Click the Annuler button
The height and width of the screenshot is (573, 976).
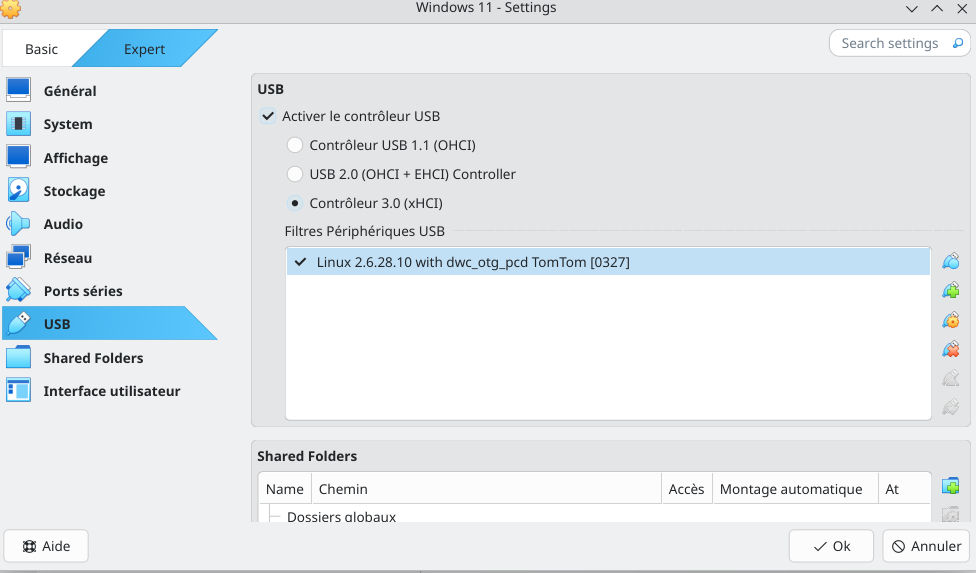[x=926, y=546]
